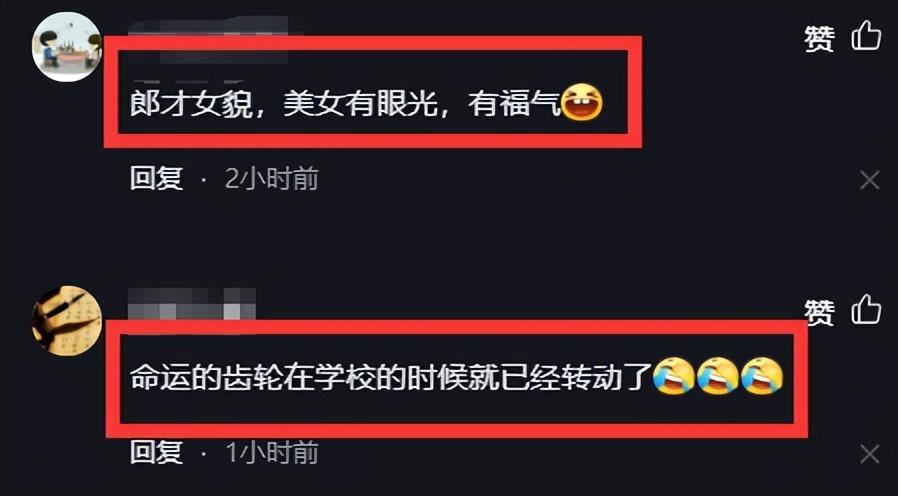The image size is (898, 496).
Task: Open first commenter's cartoon avatar
Action: pos(67,48)
